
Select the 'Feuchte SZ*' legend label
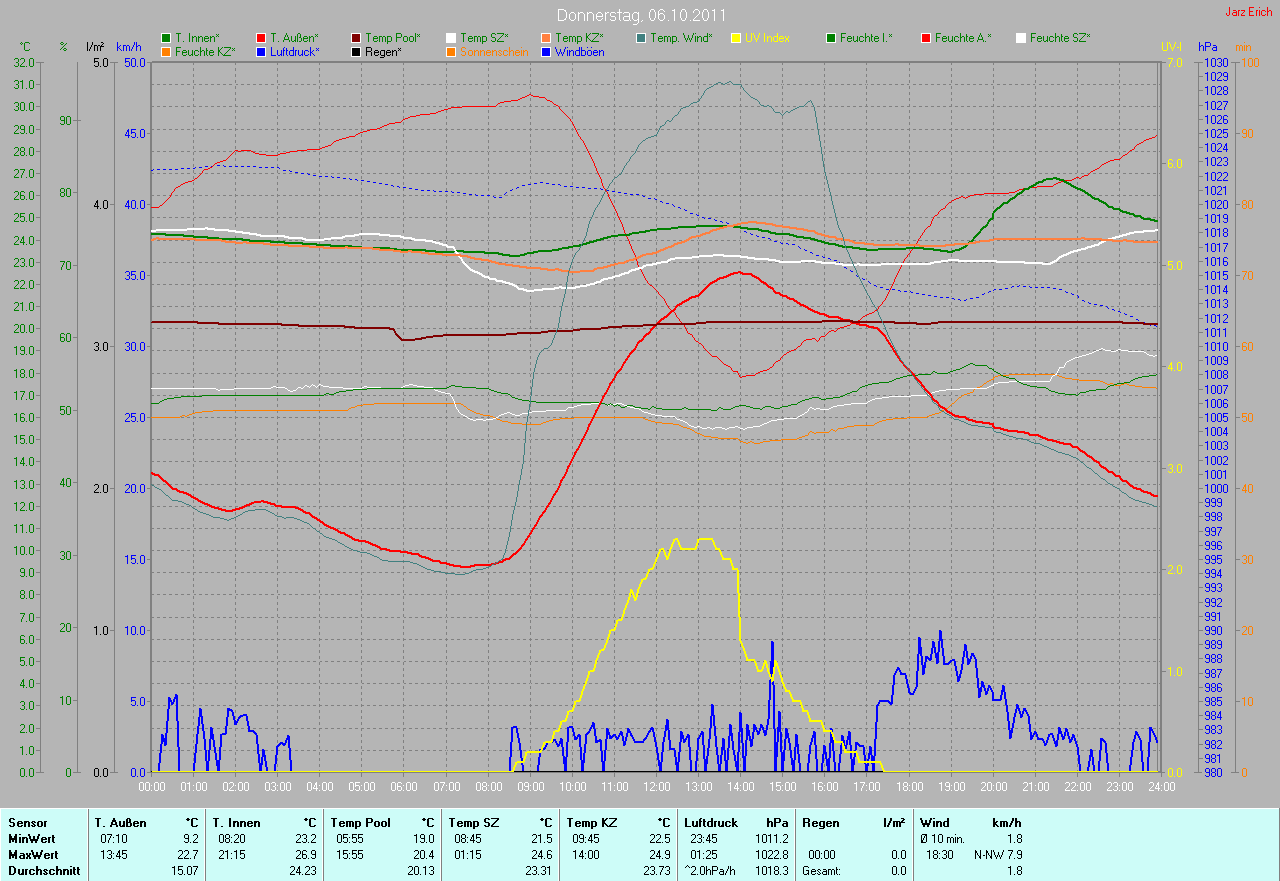[x=1060, y=38]
